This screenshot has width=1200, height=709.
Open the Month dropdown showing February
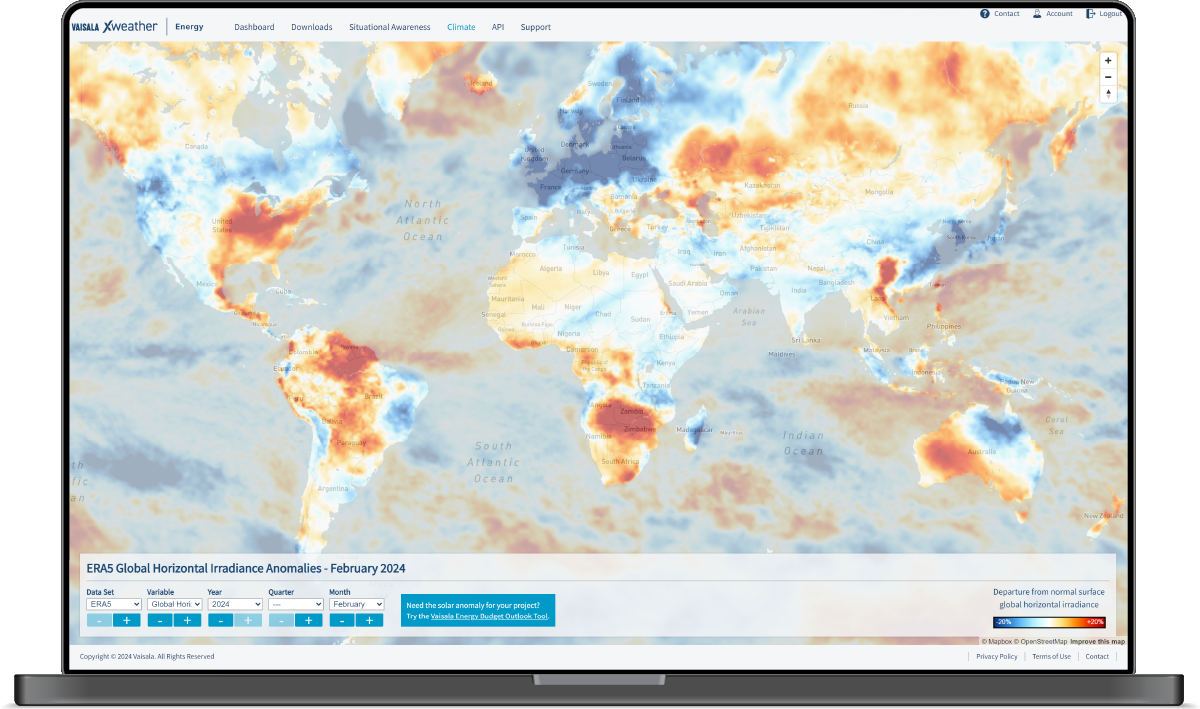[x=357, y=604]
